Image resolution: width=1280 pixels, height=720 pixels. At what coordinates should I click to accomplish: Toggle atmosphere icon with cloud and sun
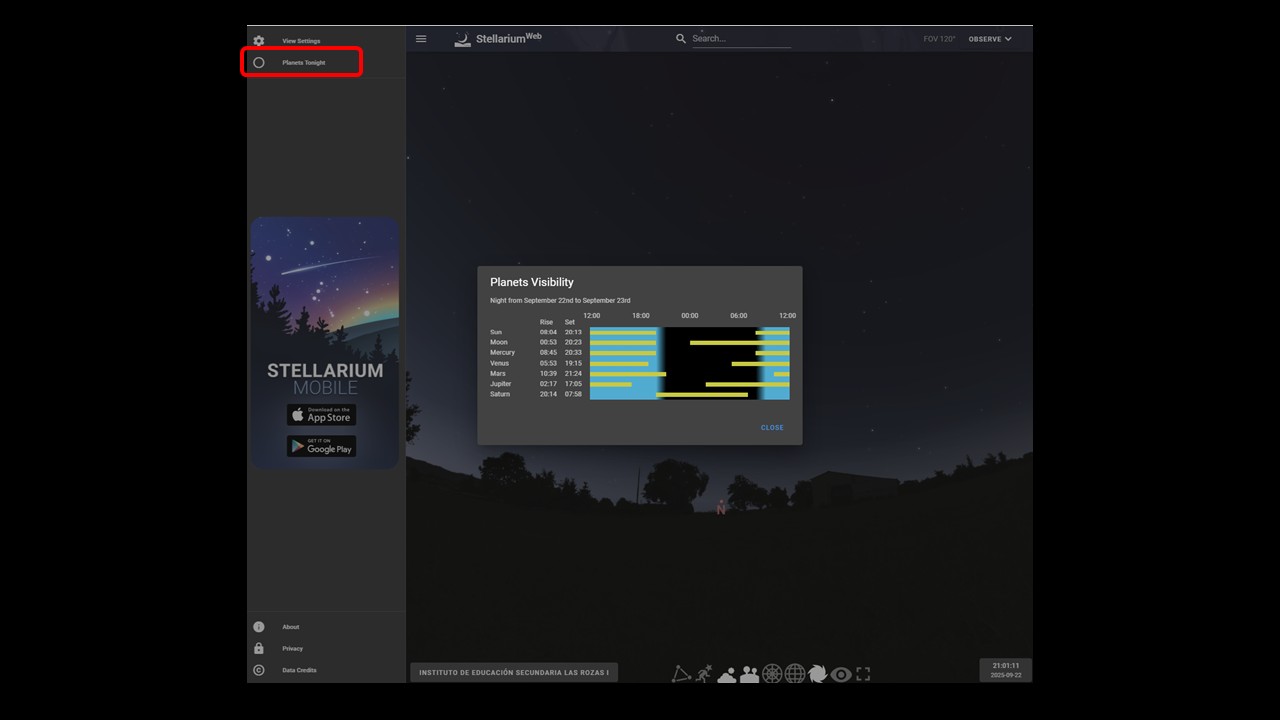tap(726, 674)
